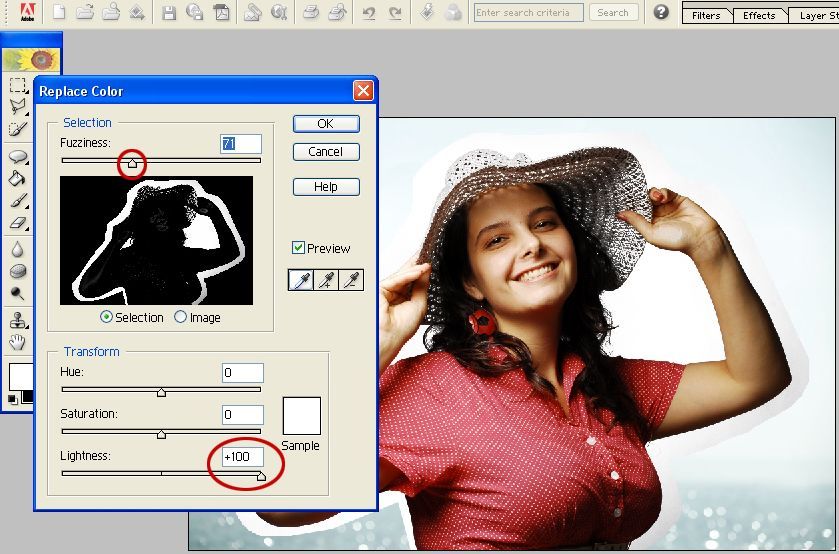The height and width of the screenshot is (554, 839).
Task: Confirm Replace Color with OK
Action: pos(326,124)
